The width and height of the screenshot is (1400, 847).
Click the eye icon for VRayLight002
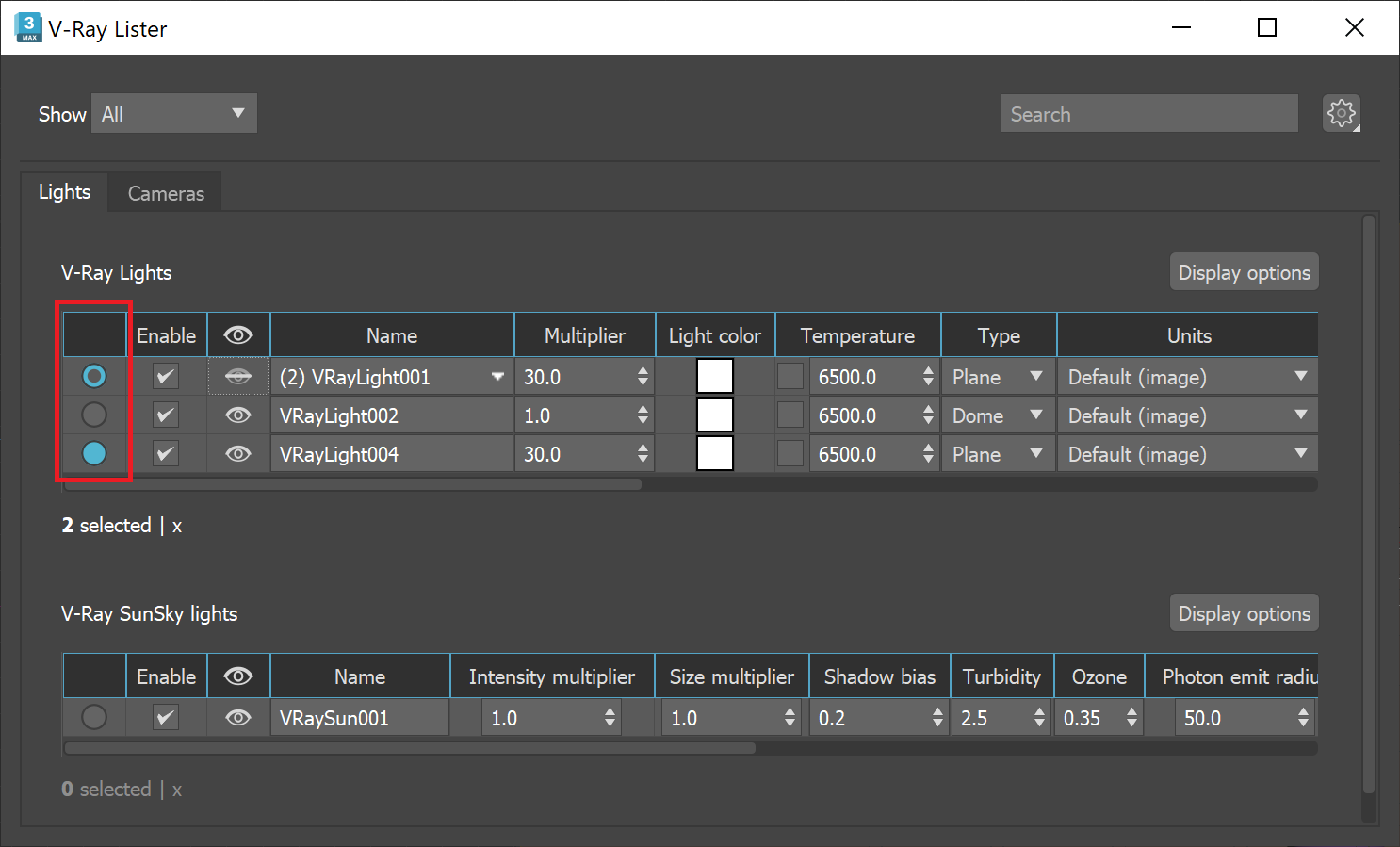pos(237,415)
